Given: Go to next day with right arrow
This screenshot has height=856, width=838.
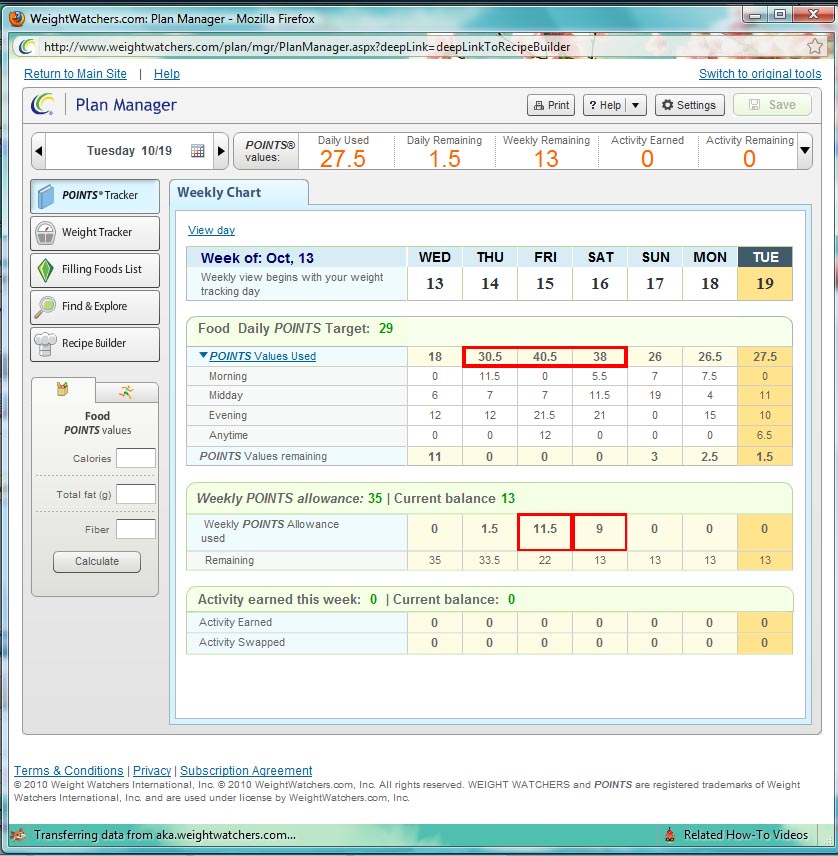Looking at the screenshot, I should [221, 151].
